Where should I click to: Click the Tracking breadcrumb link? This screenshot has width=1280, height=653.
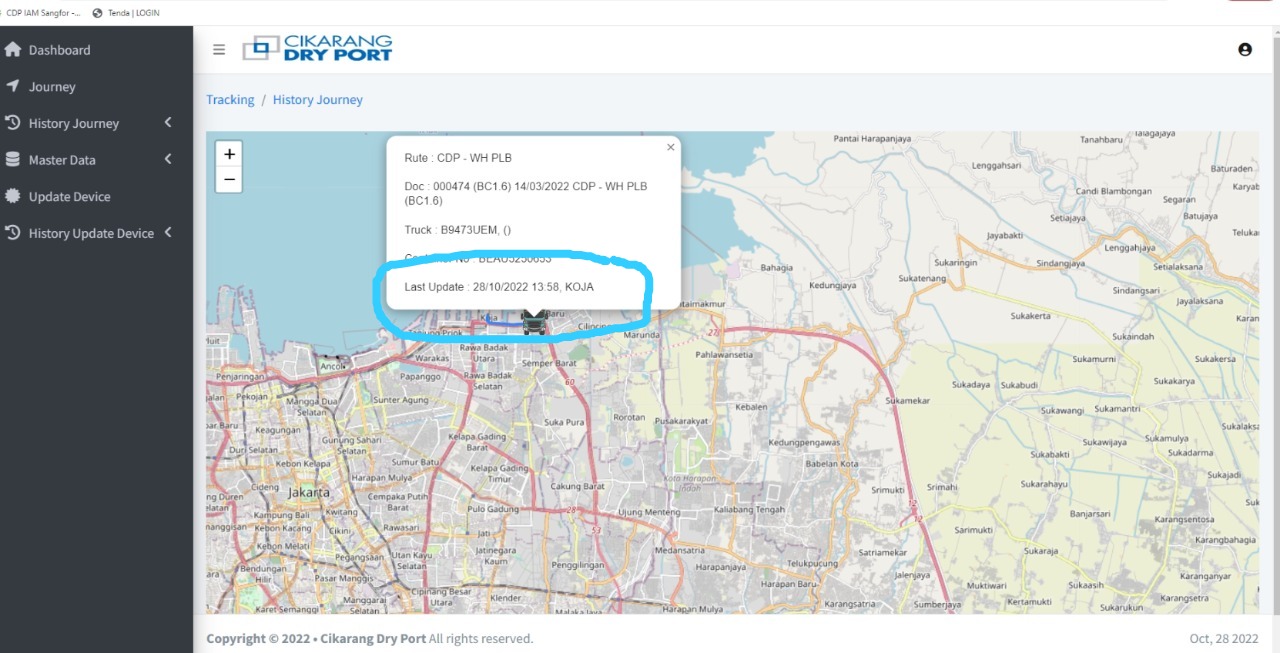230,100
